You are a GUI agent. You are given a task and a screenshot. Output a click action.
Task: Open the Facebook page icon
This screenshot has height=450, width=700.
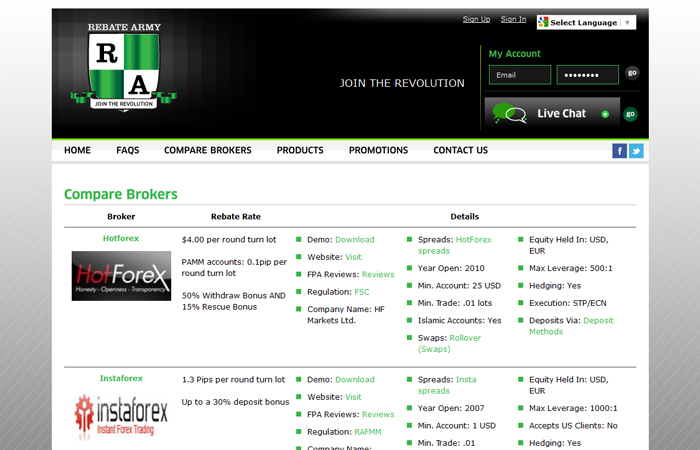tap(619, 151)
